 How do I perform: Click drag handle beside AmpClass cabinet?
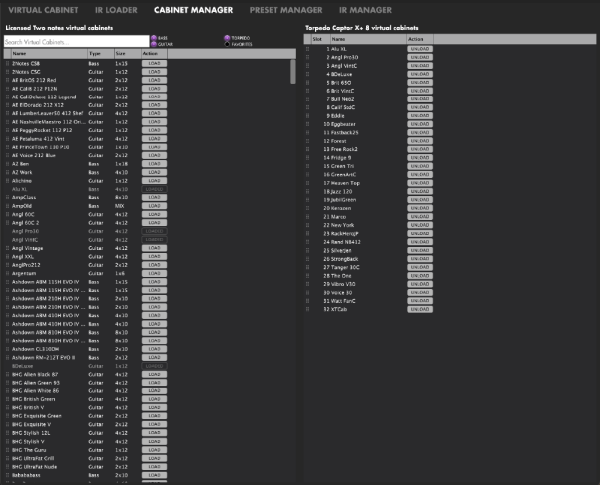pos(6,198)
